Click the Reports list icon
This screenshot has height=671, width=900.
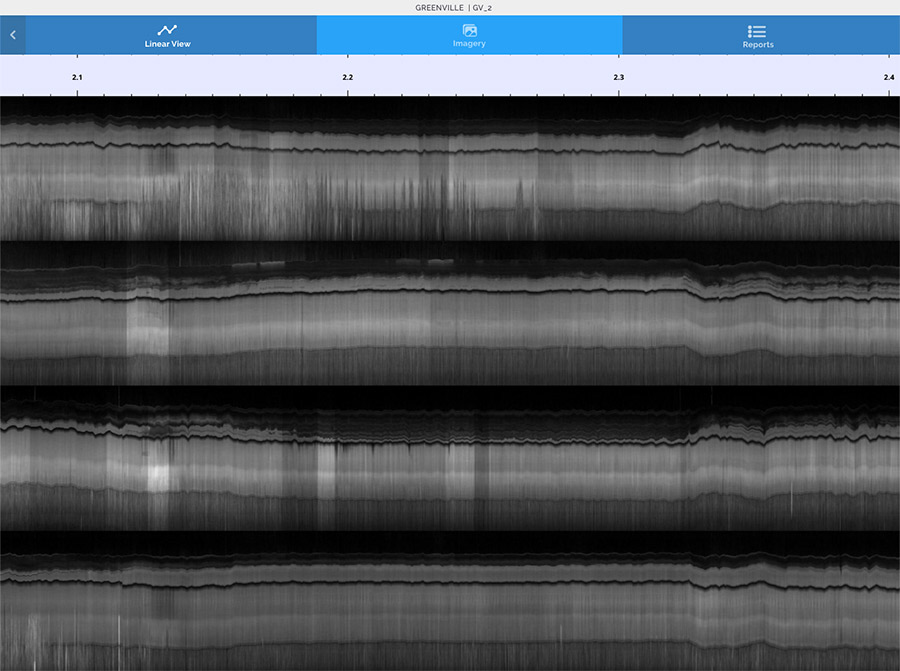point(757,31)
